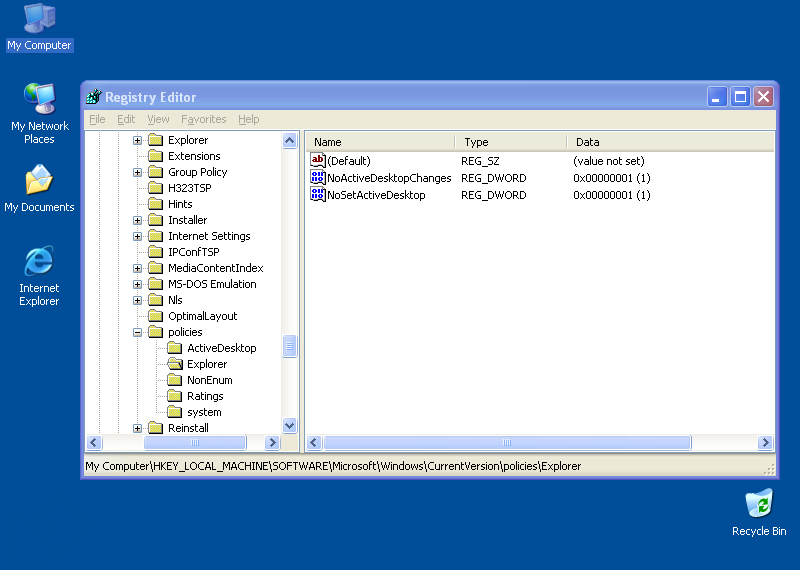This screenshot has height=570, width=800.
Task: Sort values by the Name column header
Action: [x=381, y=142]
